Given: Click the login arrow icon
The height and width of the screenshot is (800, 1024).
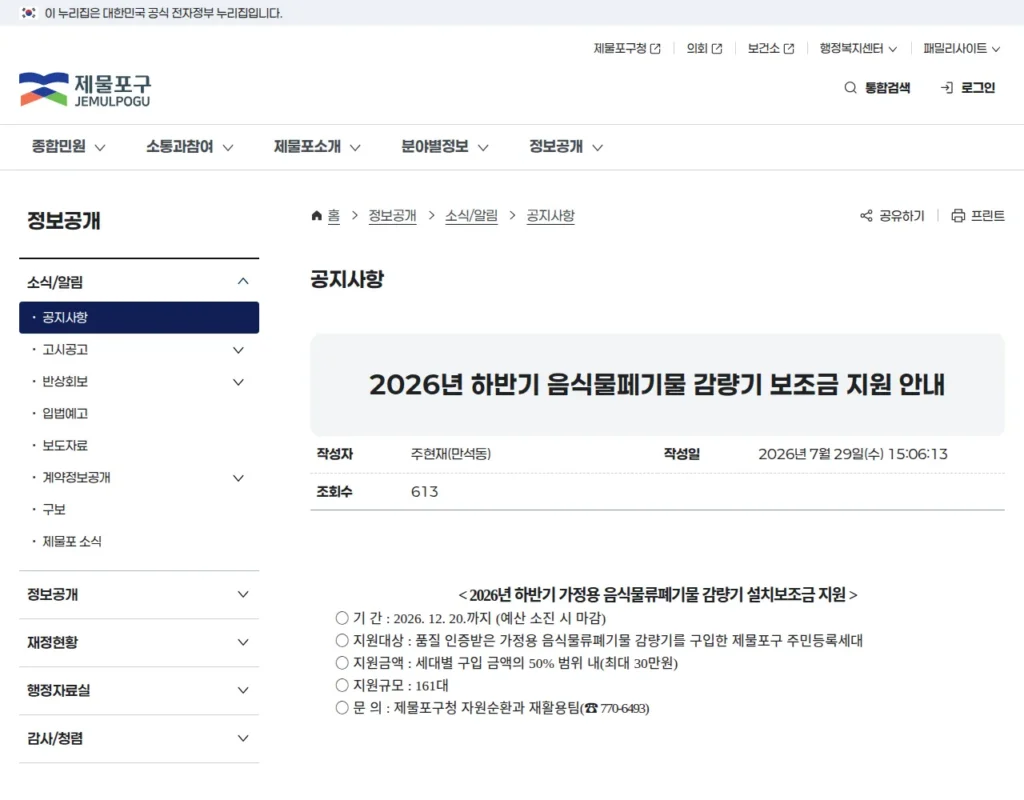Looking at the screenshot, I should [x=946, y=88].
